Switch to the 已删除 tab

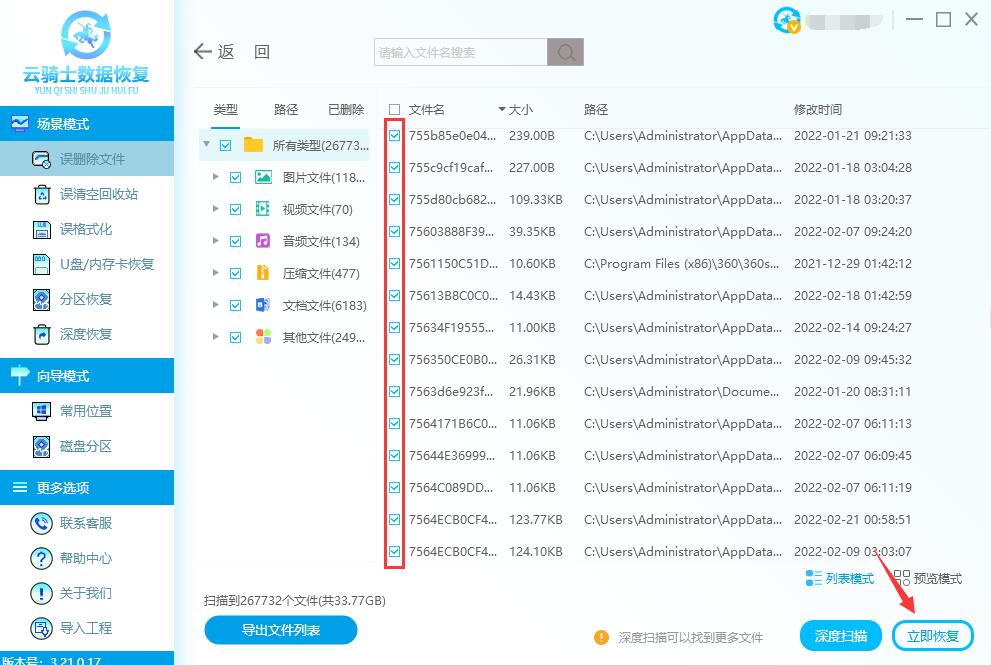click(346, 109)
